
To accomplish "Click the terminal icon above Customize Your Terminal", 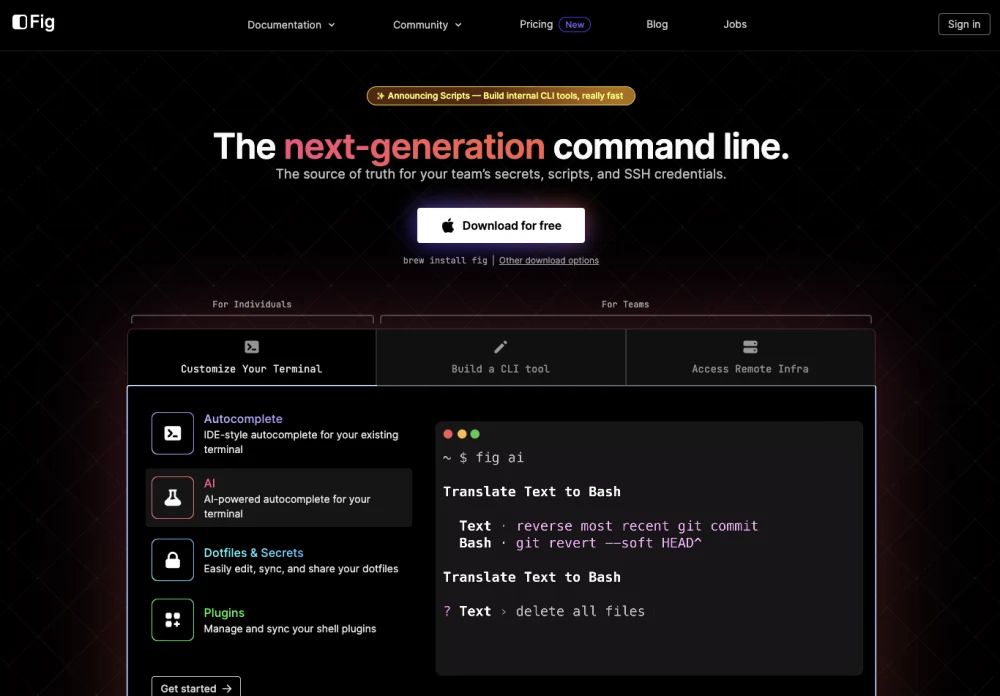I will coord(252,347).
